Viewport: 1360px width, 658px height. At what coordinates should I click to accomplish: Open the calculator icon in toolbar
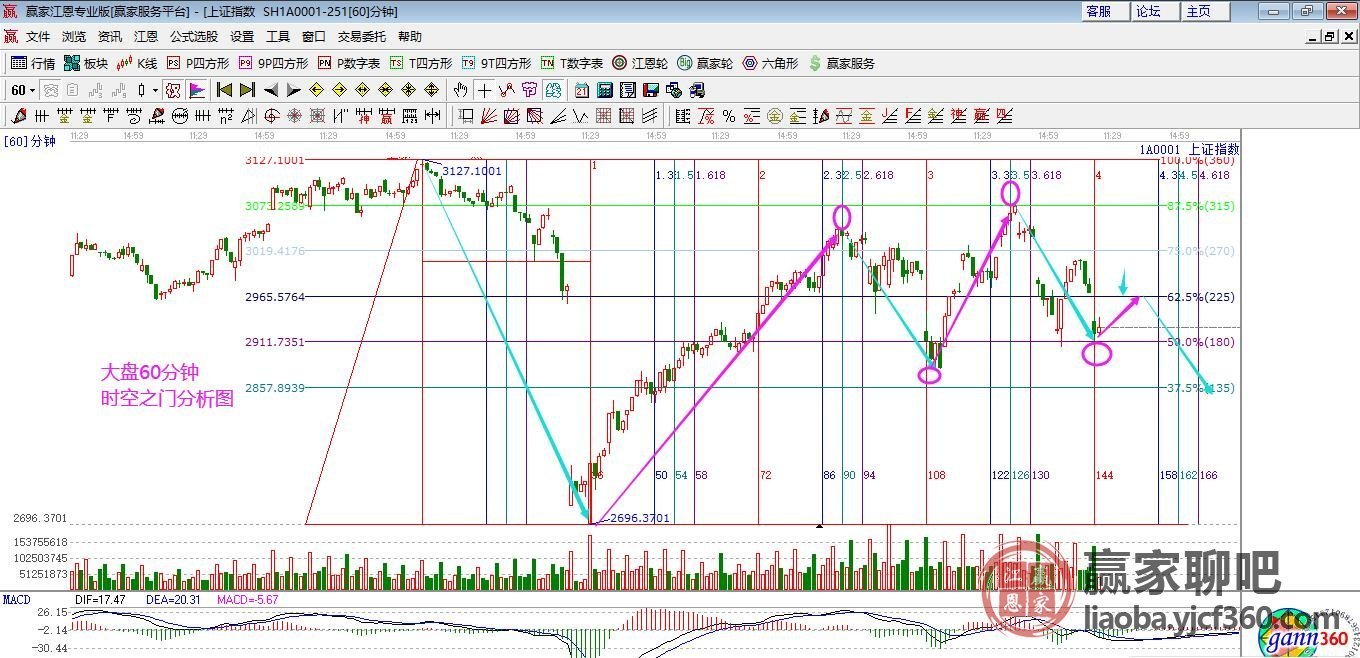[604, 90]
